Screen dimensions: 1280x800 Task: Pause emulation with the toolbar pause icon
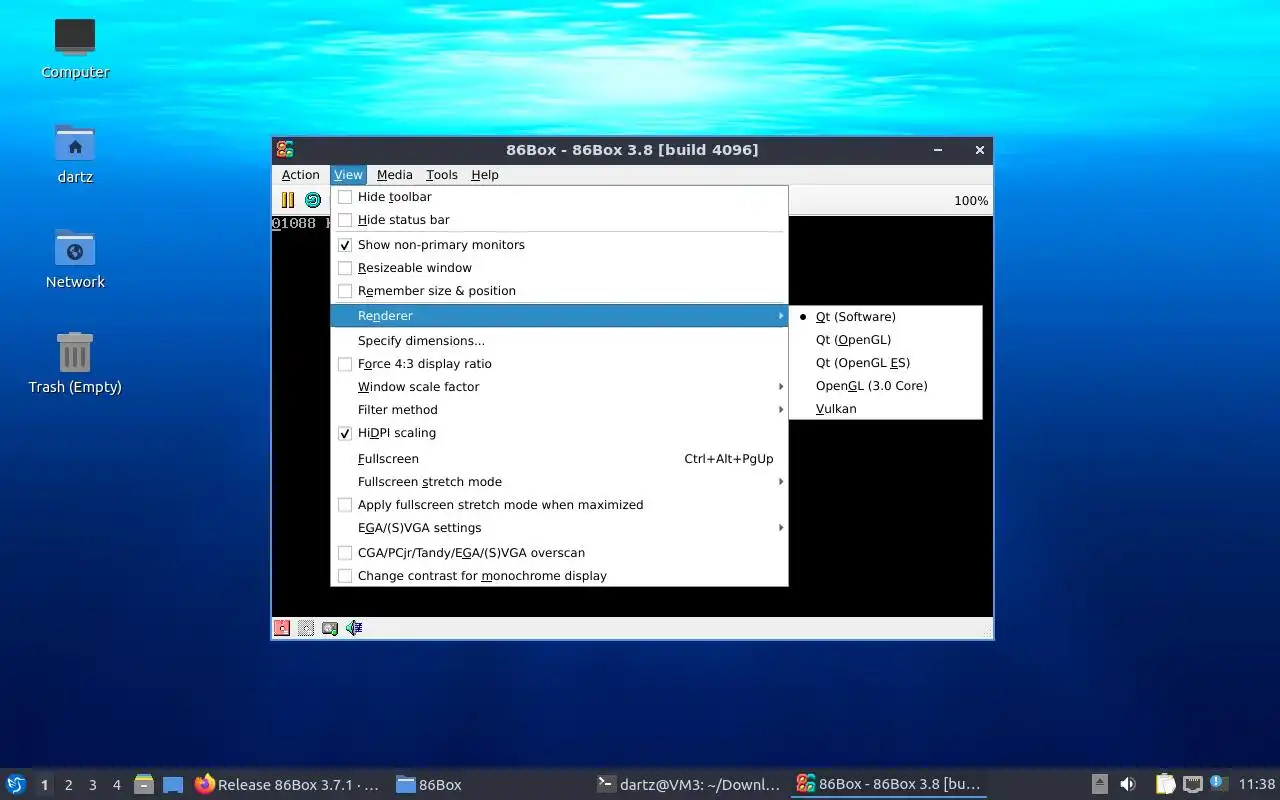[x=288, y=200]
